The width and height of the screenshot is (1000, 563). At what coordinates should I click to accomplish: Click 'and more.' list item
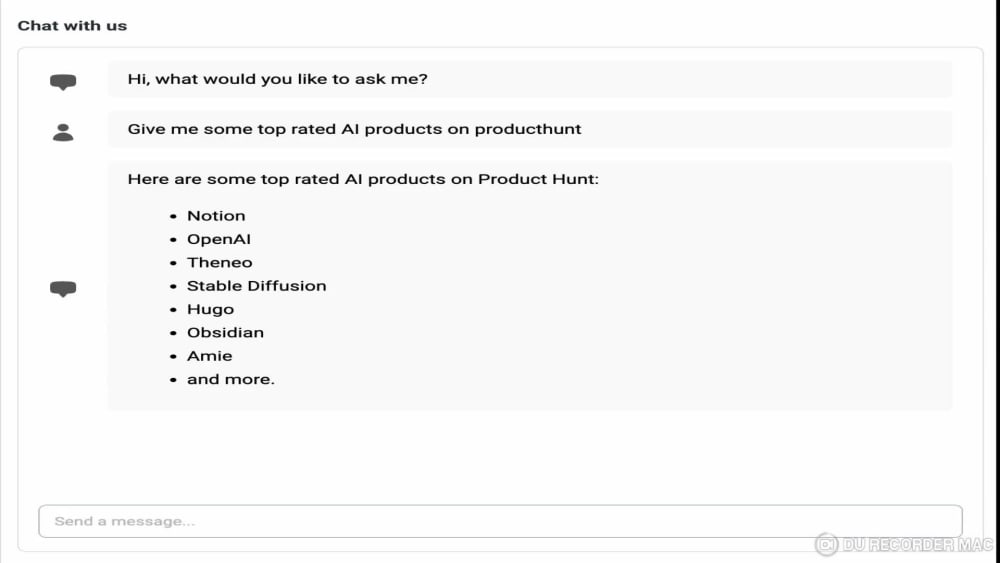(x=230, y=379)
